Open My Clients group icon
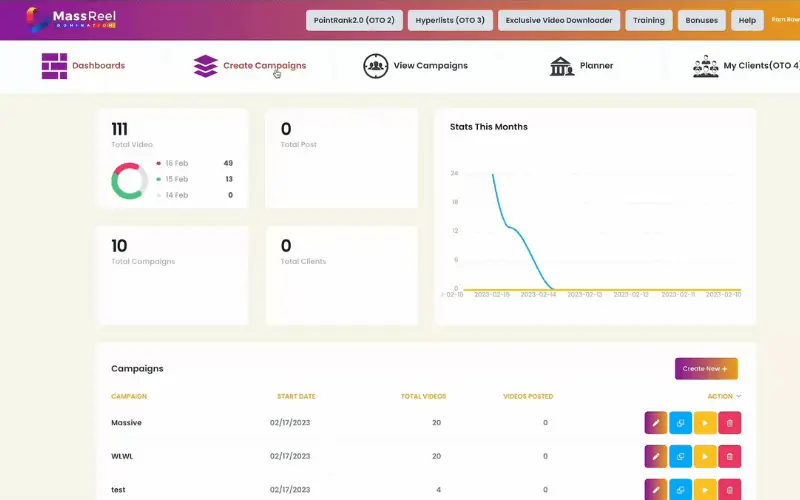The height and width of the screenshot is (500, 800). click(x=706, y=66)
